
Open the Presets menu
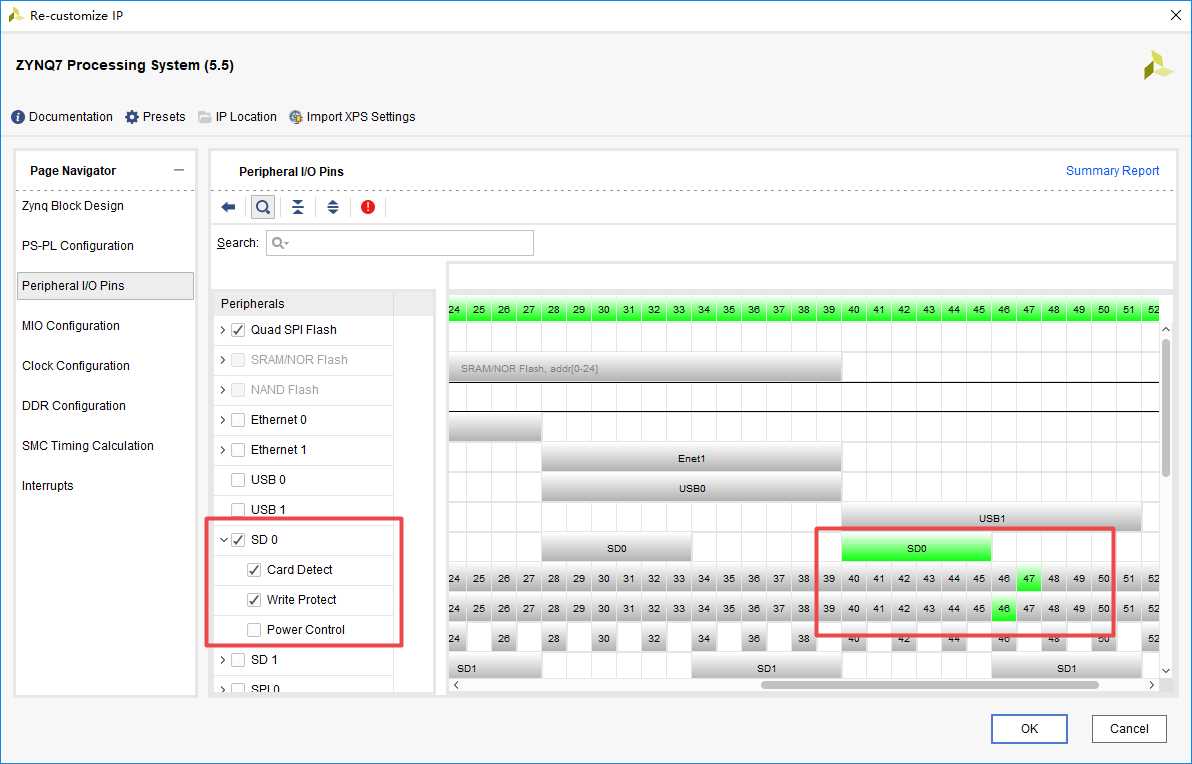pos(155,116)
